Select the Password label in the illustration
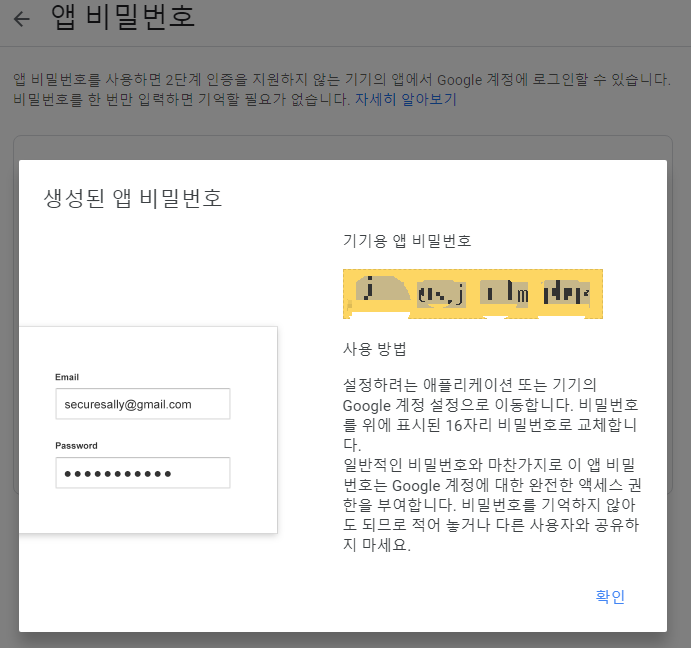 [76, 446]
